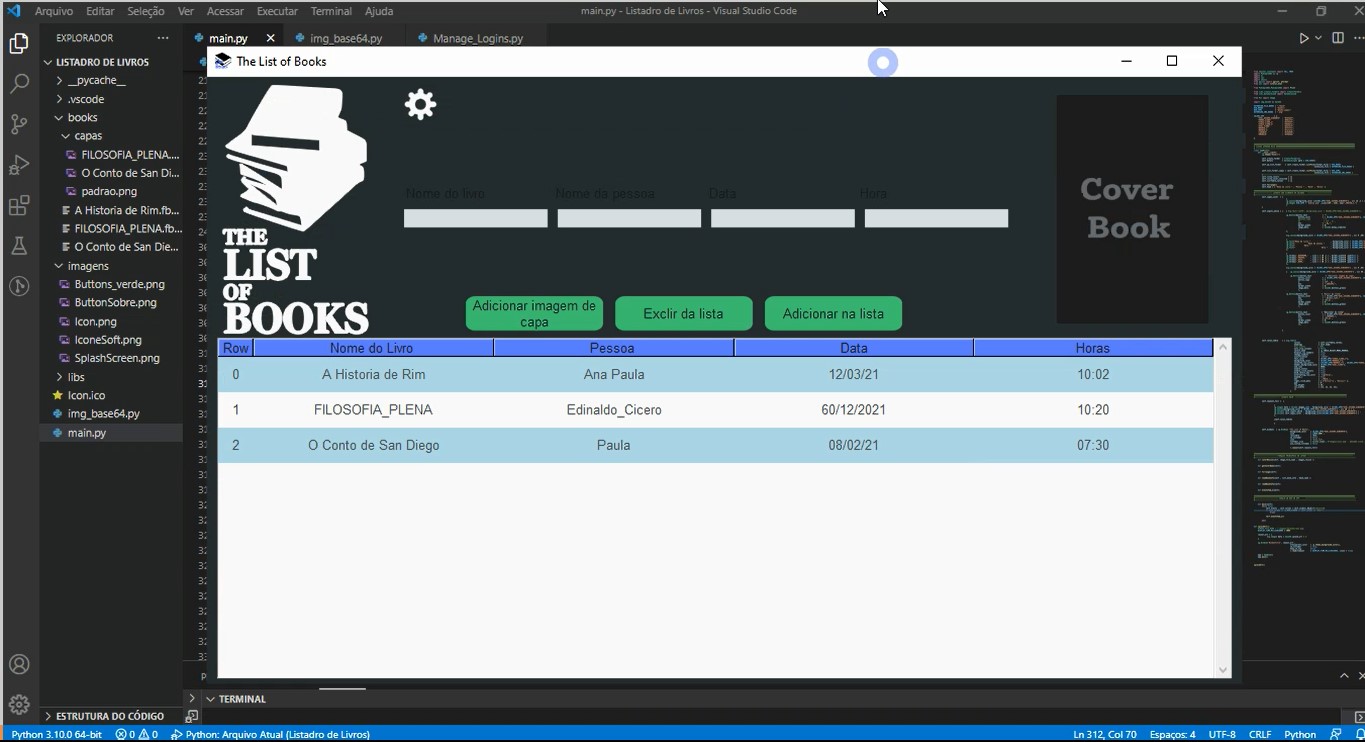Switch to the img_base64.py tab
The width and height of the screenshot is (1365, 742).
click(x=346, y=38)
